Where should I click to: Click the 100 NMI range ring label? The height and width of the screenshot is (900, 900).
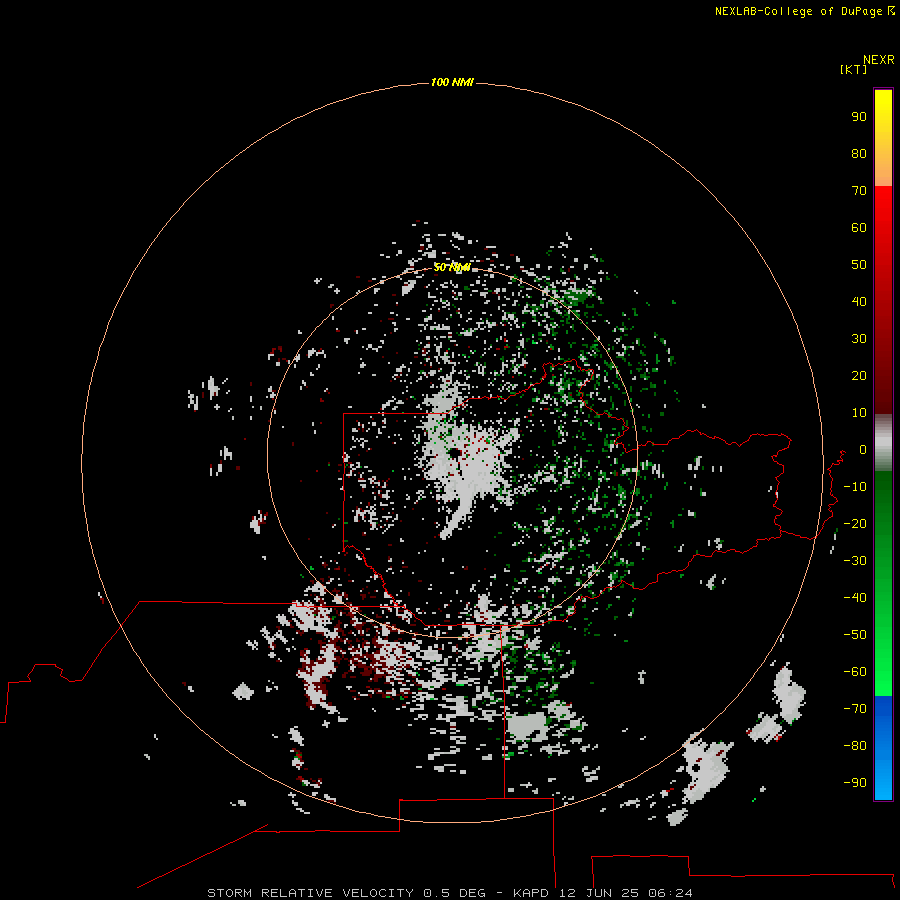pos(452,82)
